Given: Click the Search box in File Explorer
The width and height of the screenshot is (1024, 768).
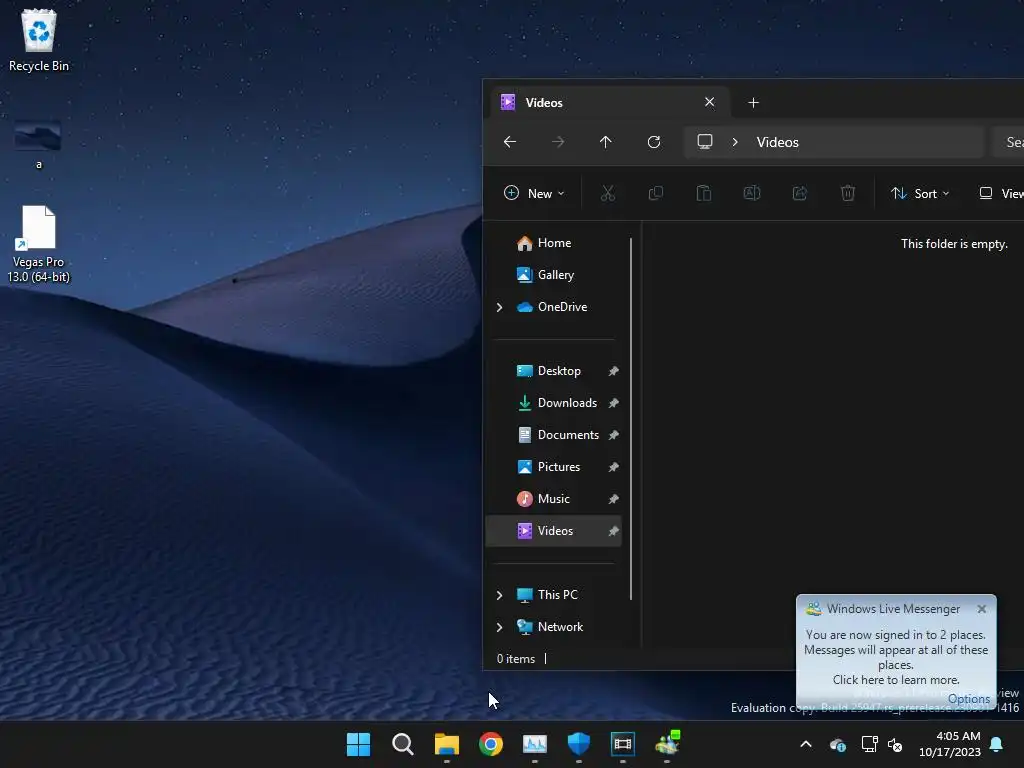Looking at the screenshot, I should click(x=1008, y=142).
